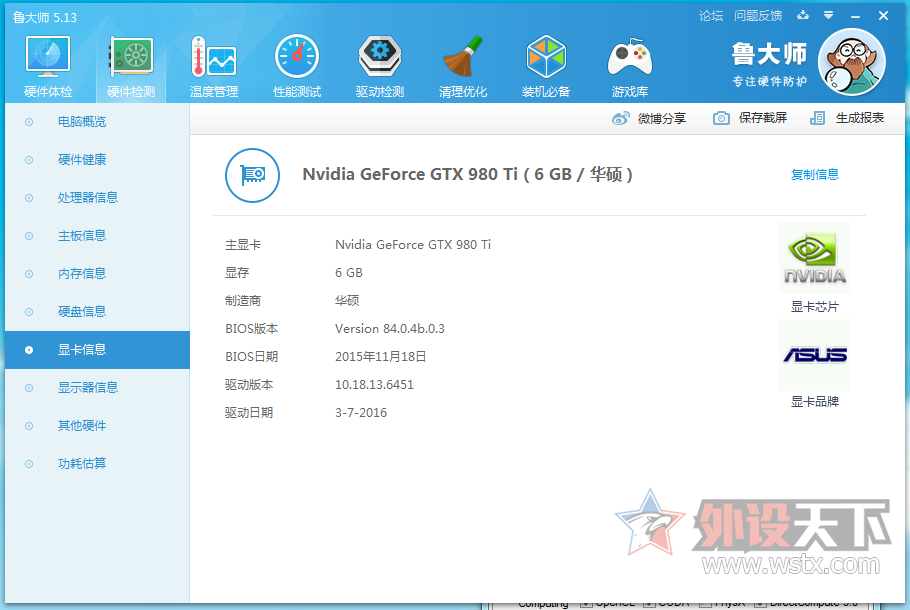Click the download tray icon in title bar
The image size is (910, 610).
[x=802, y=15]
